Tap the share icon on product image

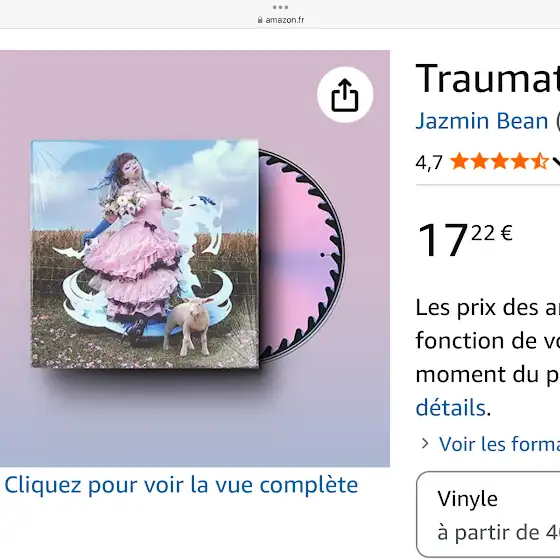(345, 95)
